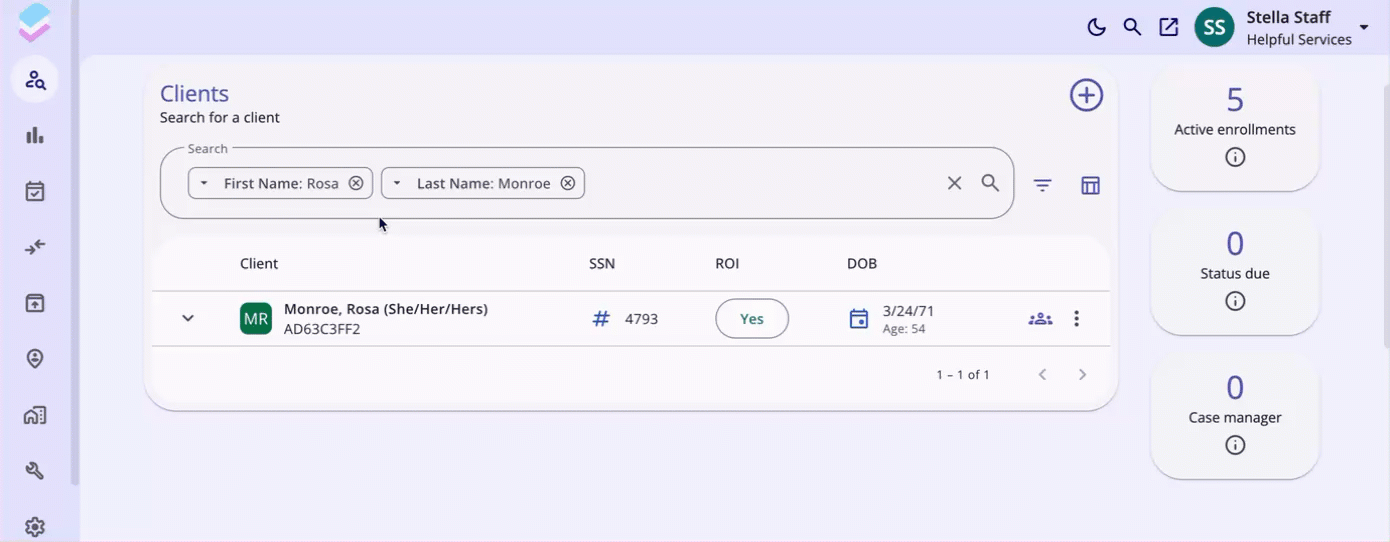Click the top bar search magnifier
The width and height of the screenshot is (1390, 542).
click(x=1132, y=27)
